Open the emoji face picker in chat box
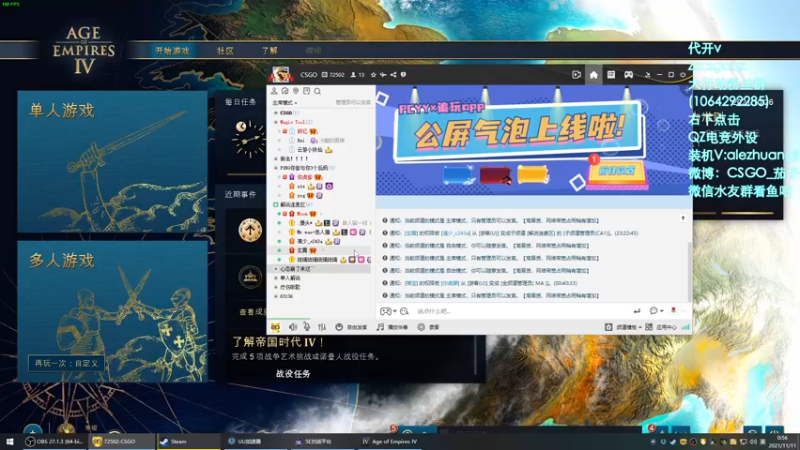The width and height of the screenshot is (800, 450). [405, 311]
